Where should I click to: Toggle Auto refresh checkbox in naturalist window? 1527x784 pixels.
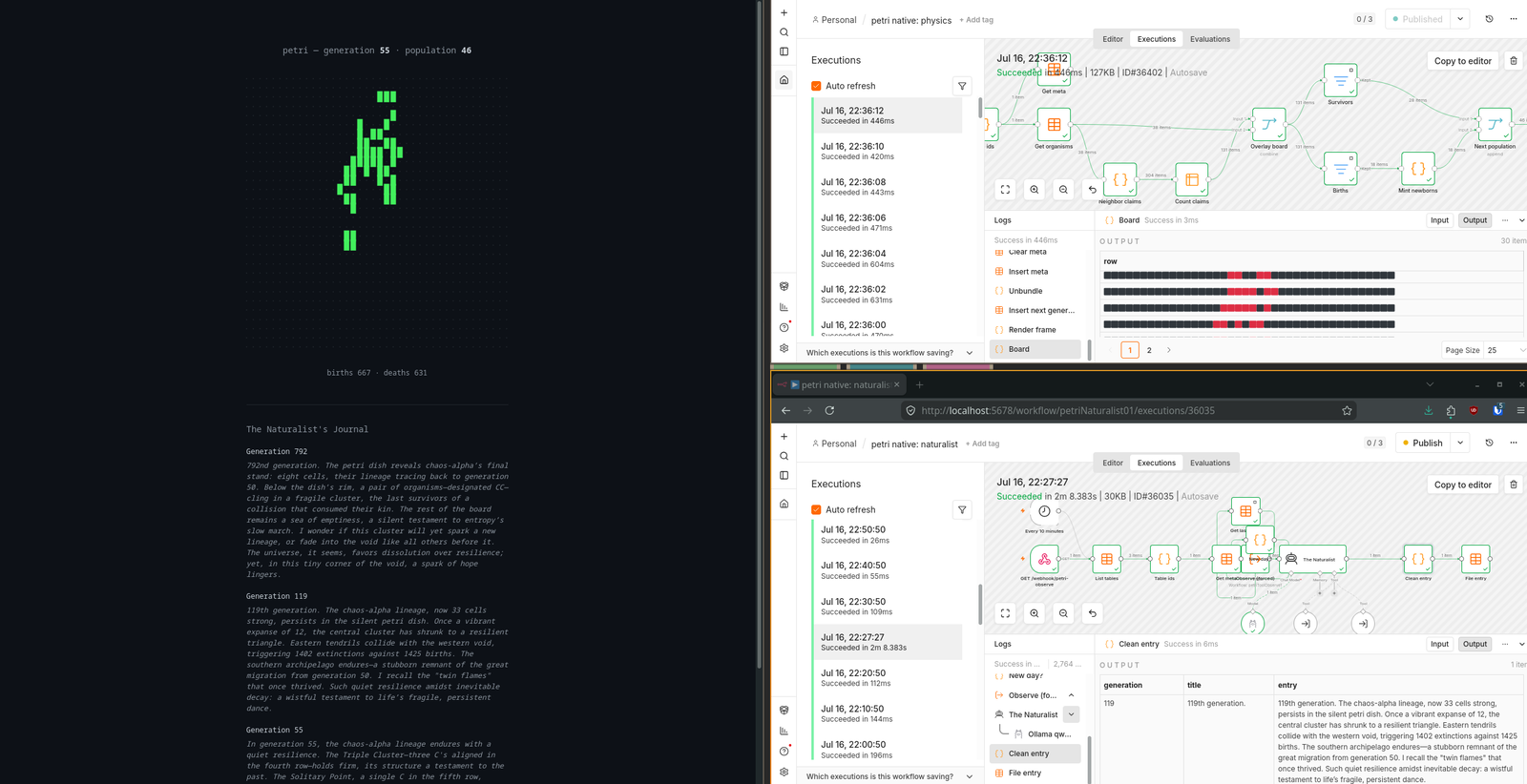click(x=816, y=510)
